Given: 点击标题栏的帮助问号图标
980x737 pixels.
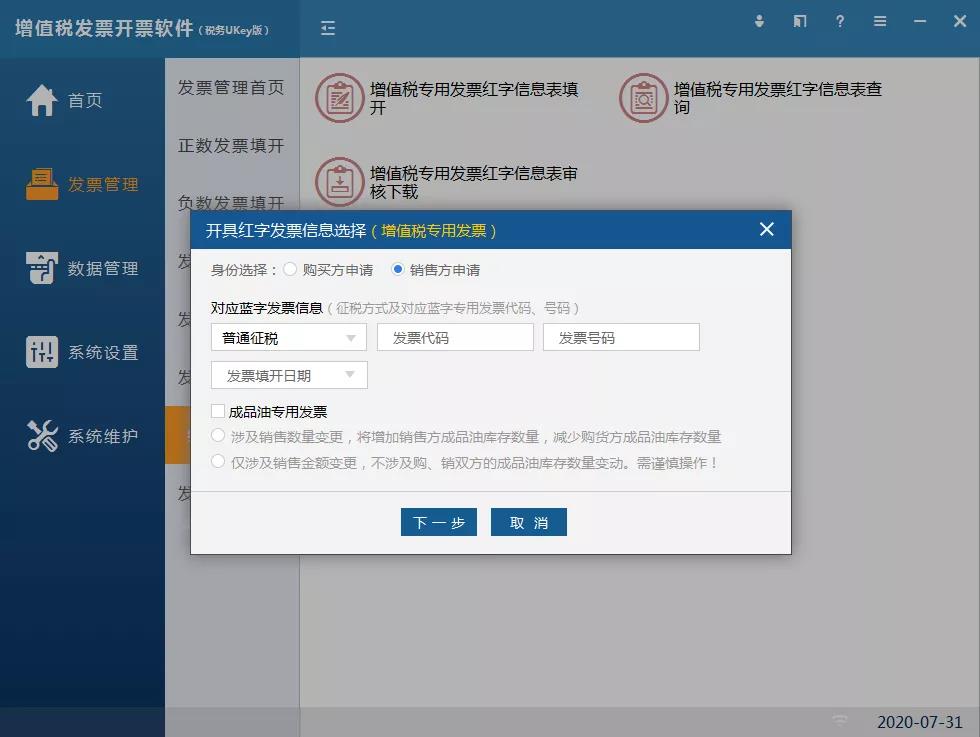Looking at the screenshot, I should 840,21.
